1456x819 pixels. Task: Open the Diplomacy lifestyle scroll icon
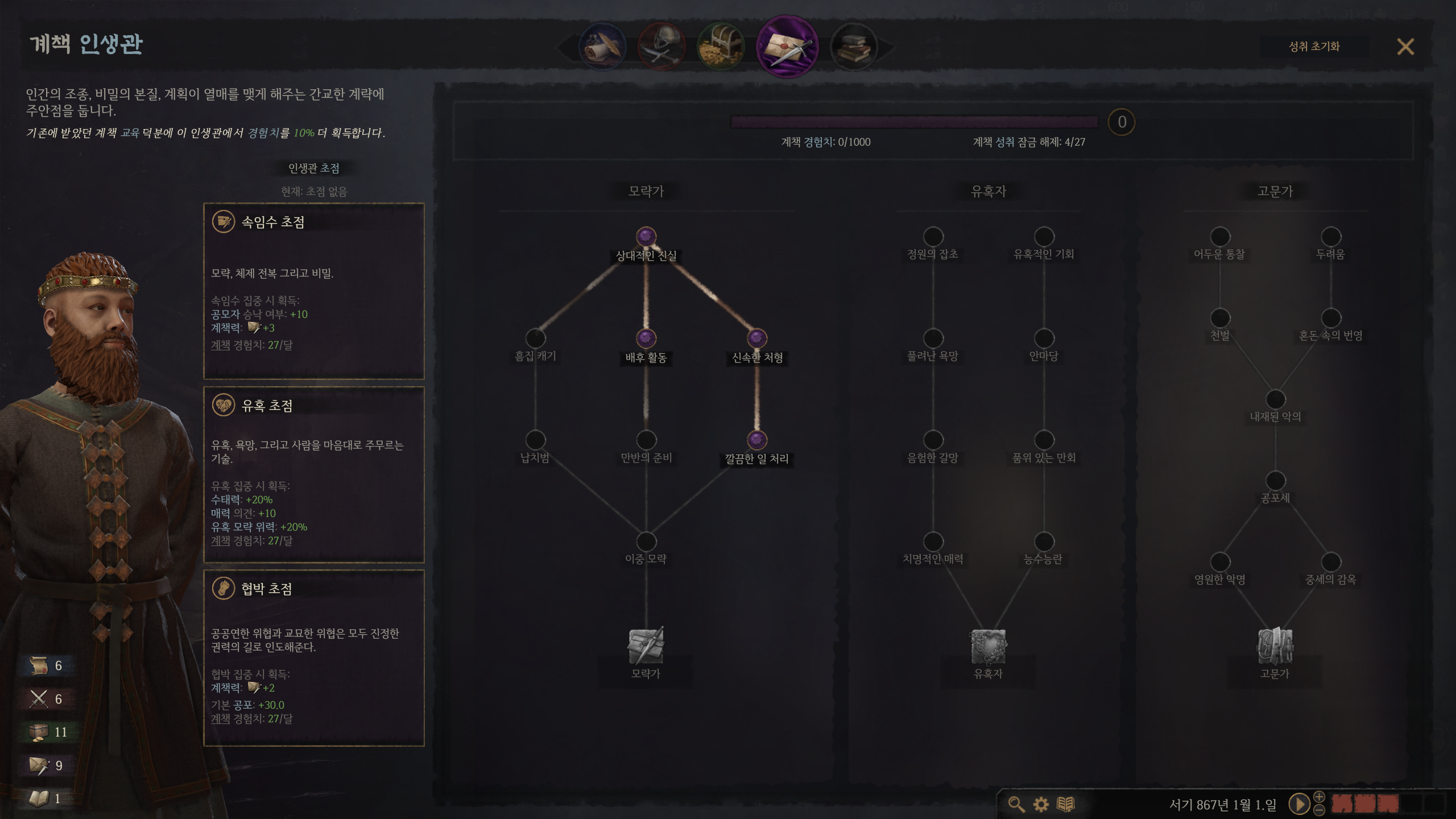[x=603, y=47]
